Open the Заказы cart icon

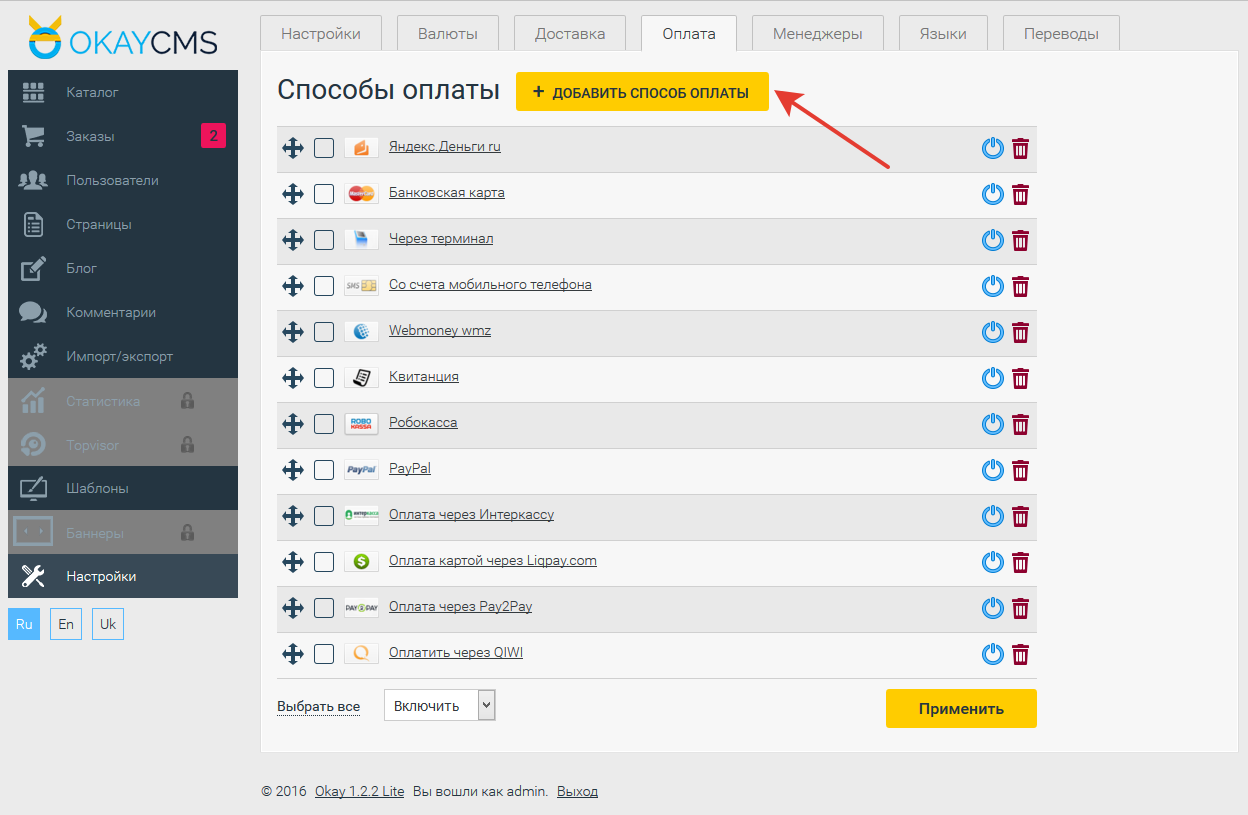tap(34, 136)
